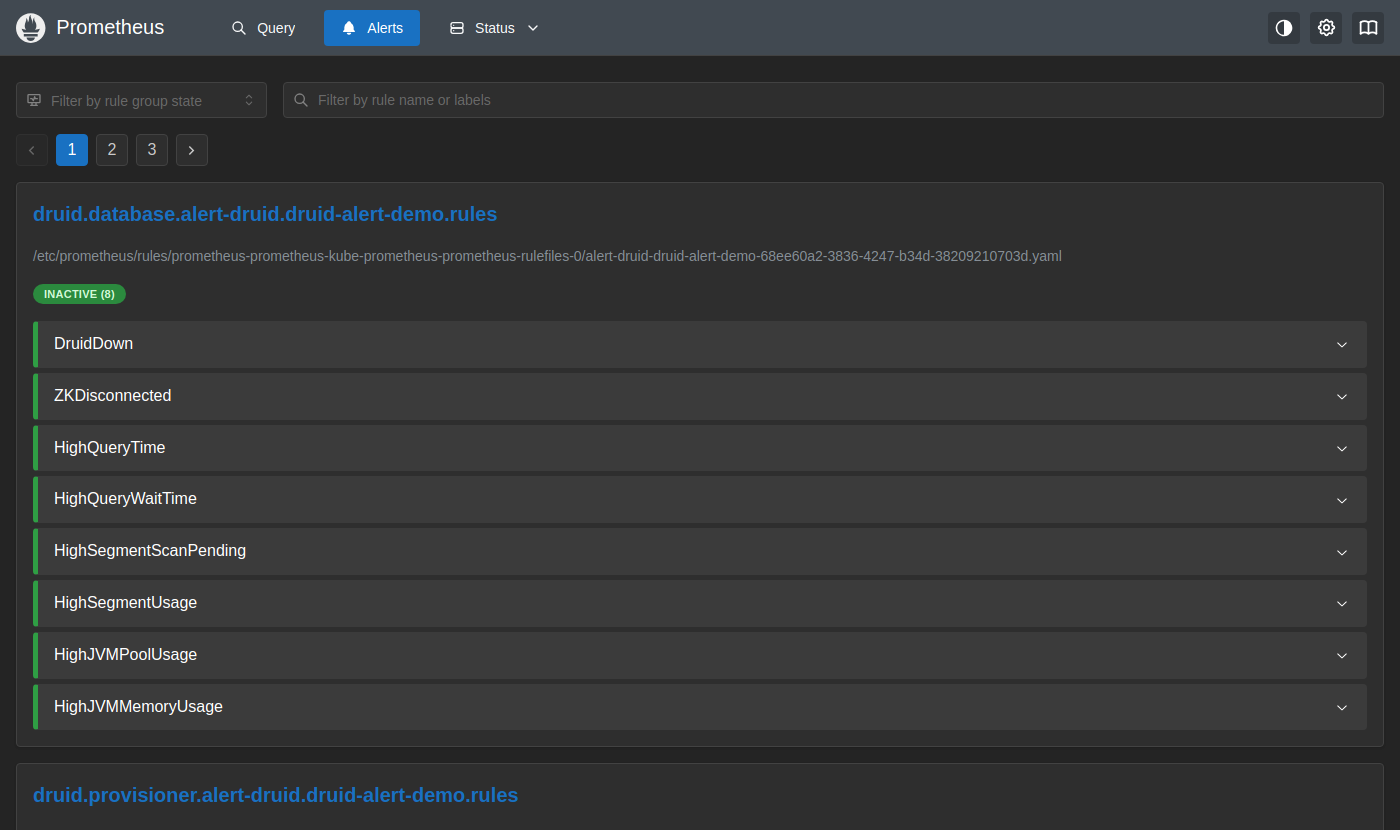Viewport: 1400px width, 830px height.
Task: Open the documentation book icon
Action: pyautogui.click(x=1368, y=28)
